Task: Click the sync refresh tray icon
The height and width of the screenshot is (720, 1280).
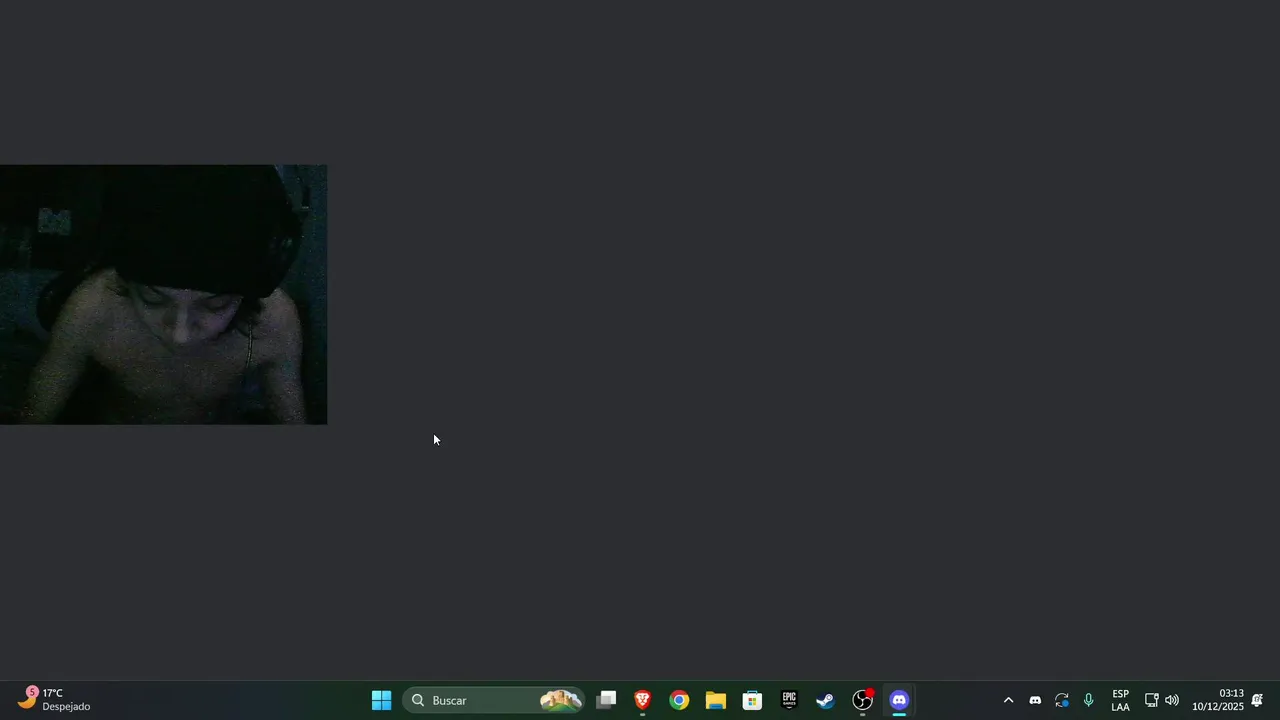Action: [x=1062, y=700]
